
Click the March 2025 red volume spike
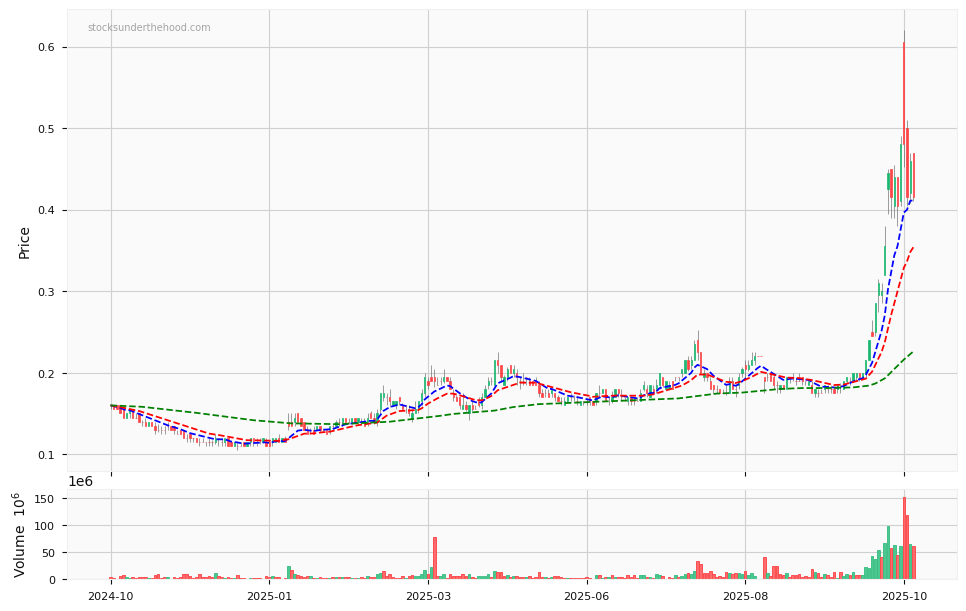(x=435, y=558)
